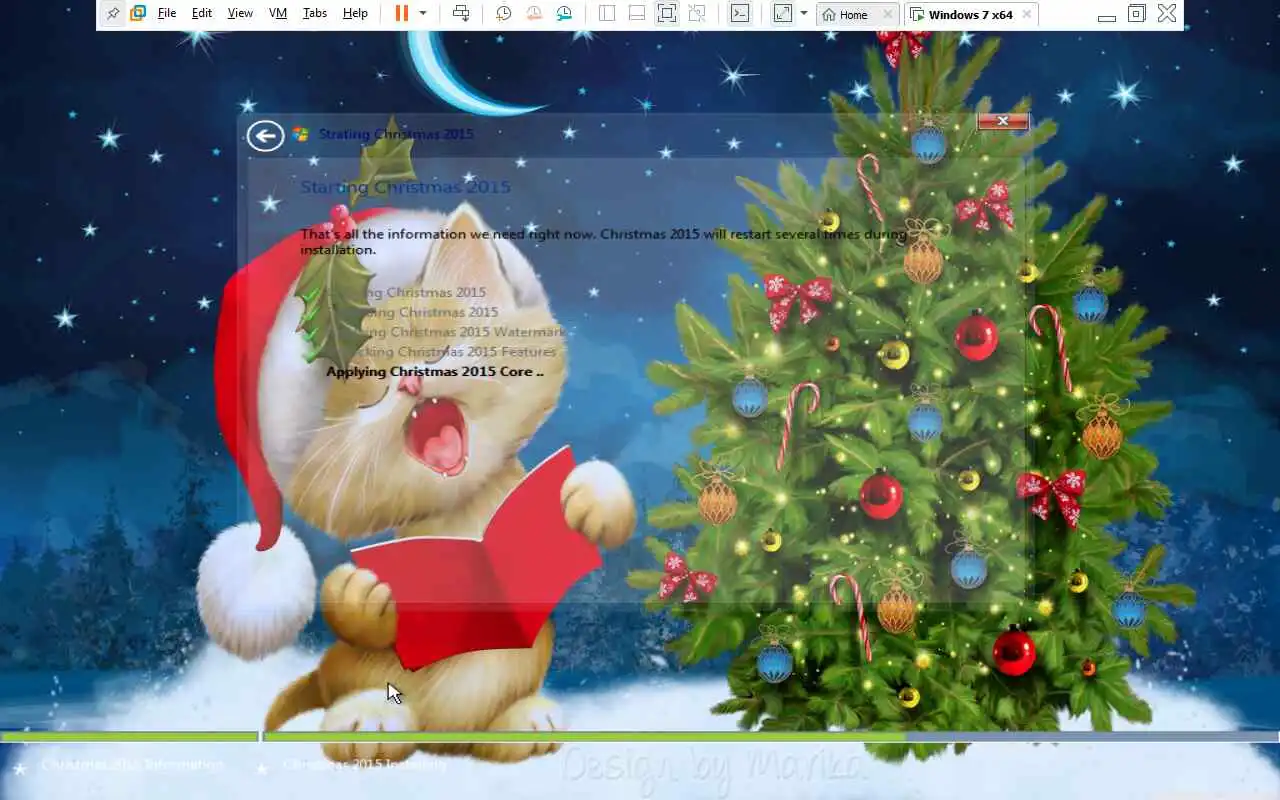The height and width of the screenshot is (800, 1280).
Task: Open the View menu
Action: click(240, 14)
